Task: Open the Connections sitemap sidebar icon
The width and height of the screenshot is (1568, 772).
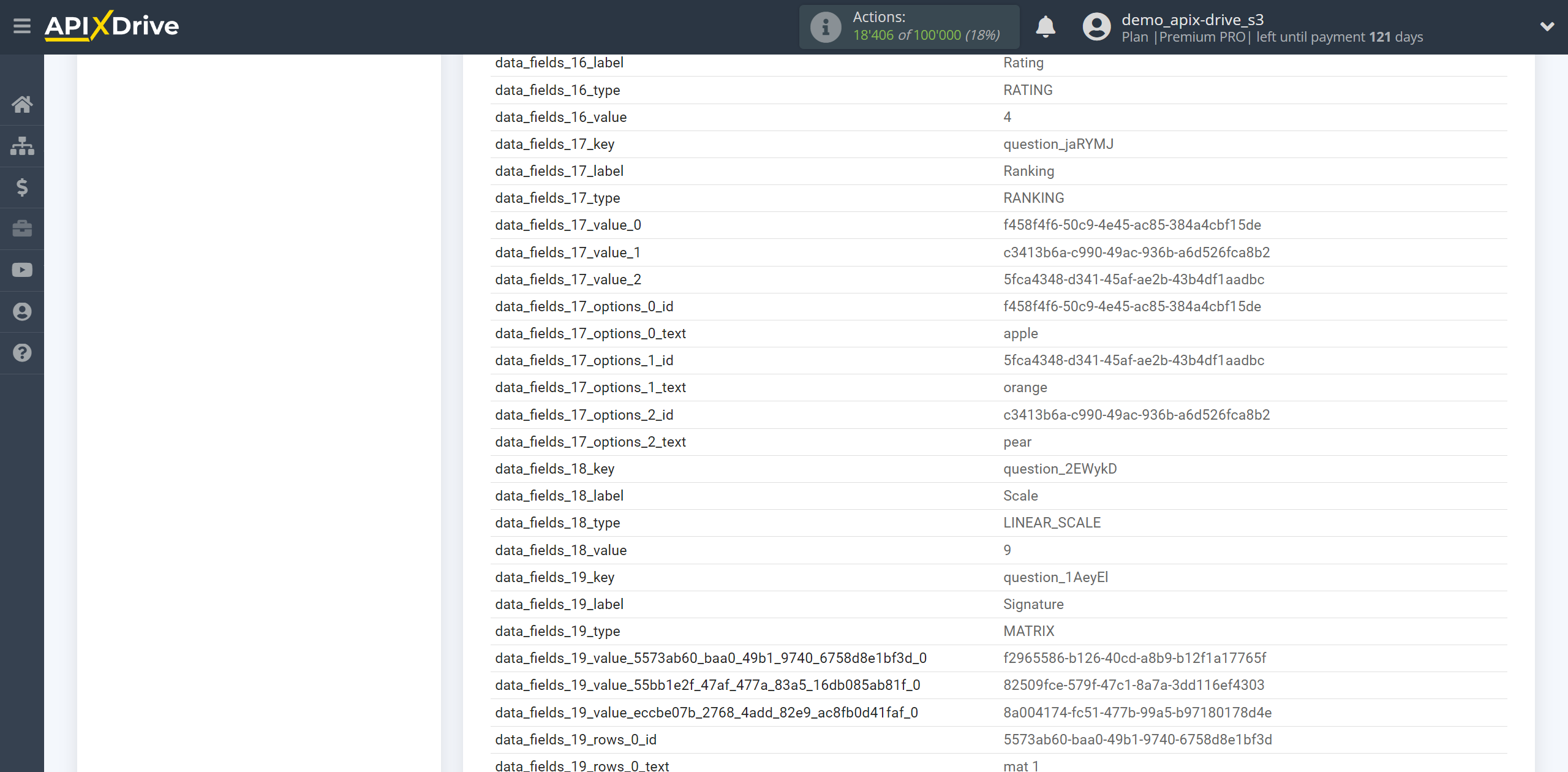Action: pyautogui.click(x=22, y=146)
